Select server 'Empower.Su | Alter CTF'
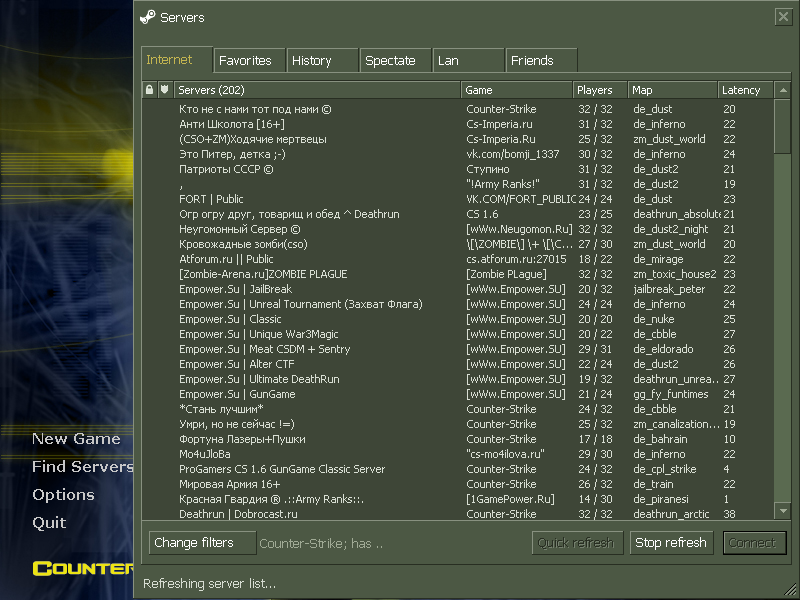The height and width of the screenshot is (600, 800). click(x=458, y=364)
